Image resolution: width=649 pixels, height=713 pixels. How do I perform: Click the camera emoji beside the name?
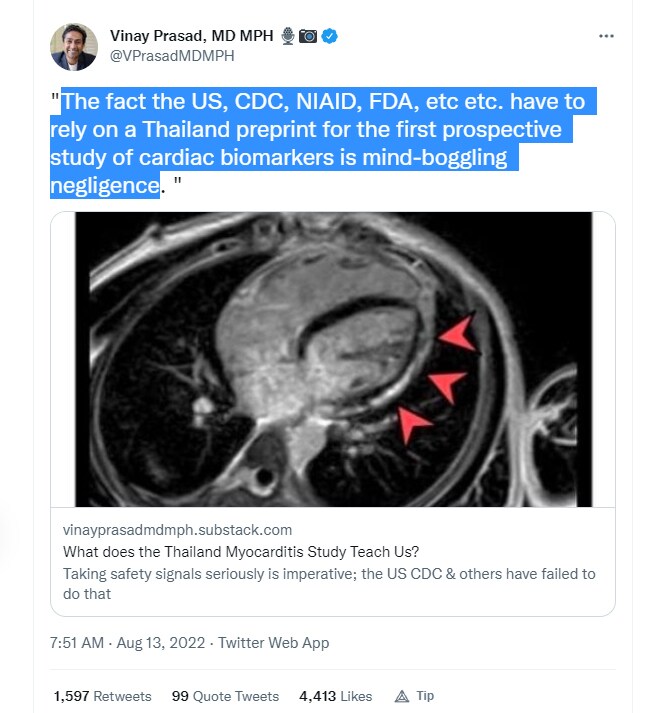tap(308, 37)
